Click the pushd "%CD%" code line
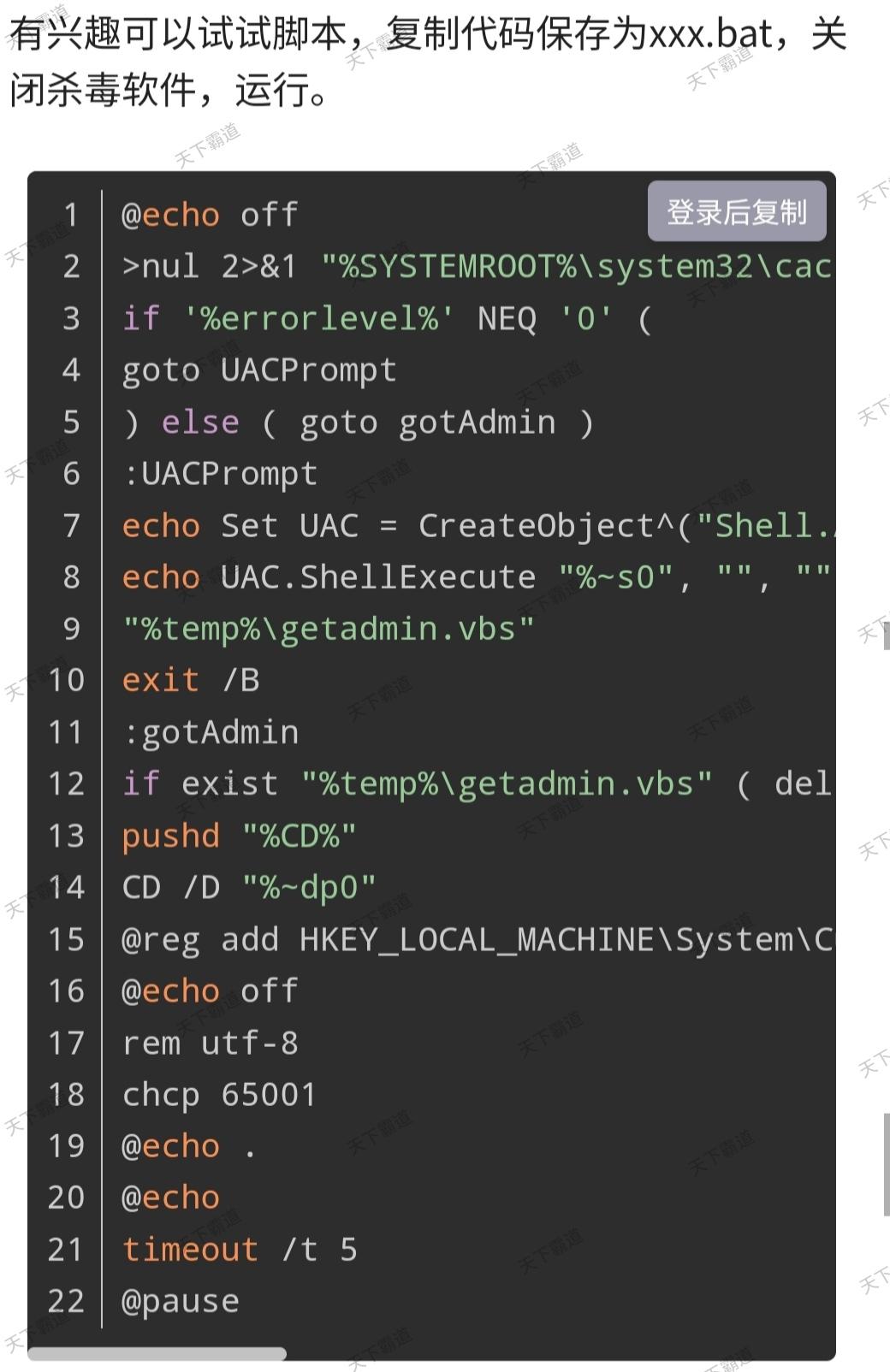The height and width of the screenshot is (1372, 890). click(x=239, y=836)
